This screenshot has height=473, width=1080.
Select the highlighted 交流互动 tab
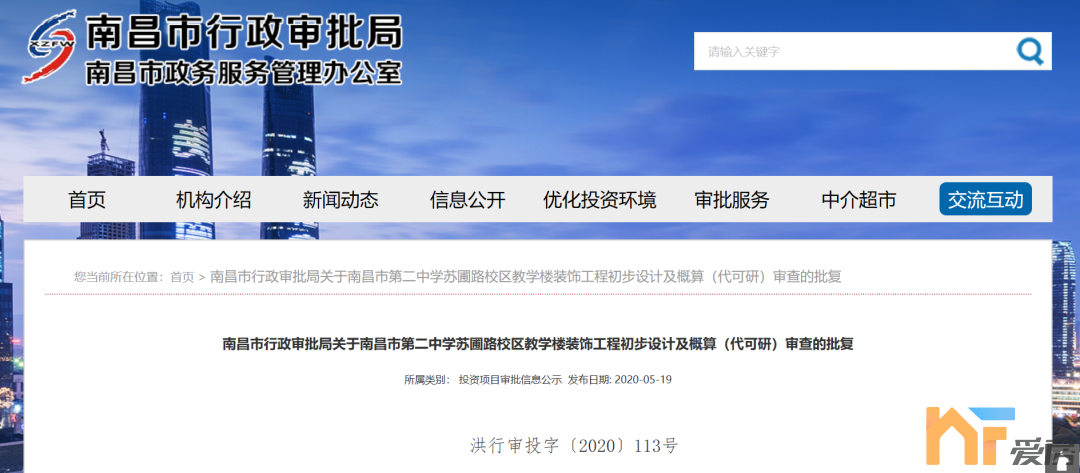[986, 199]
